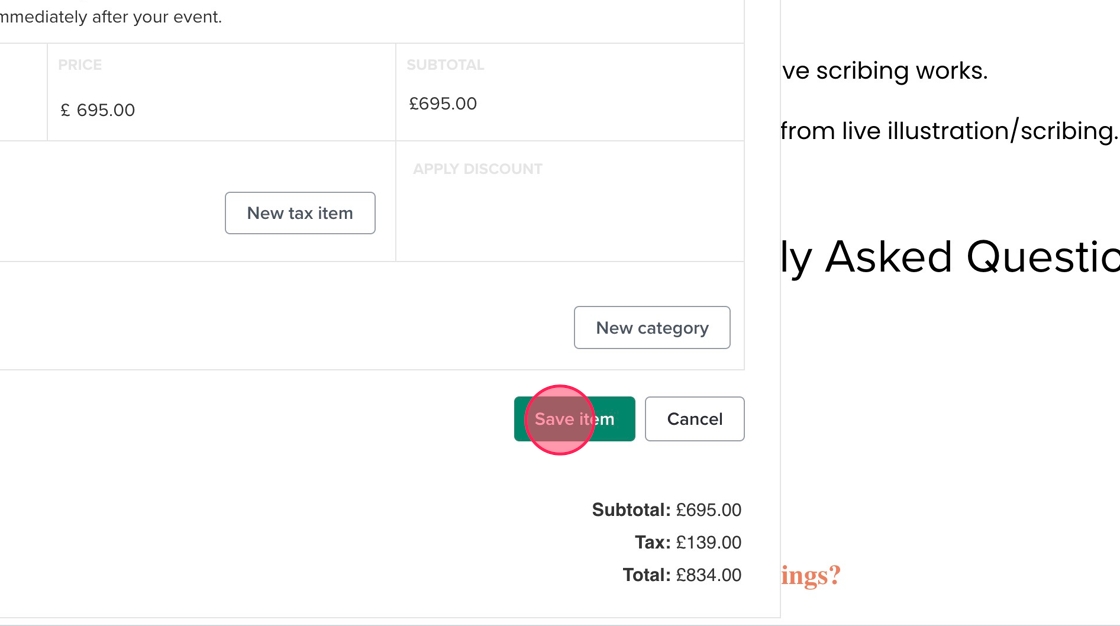The image size is (1120, 626).
Task: Select the £695.00 row subtotal value
Action: coord(443,104)
